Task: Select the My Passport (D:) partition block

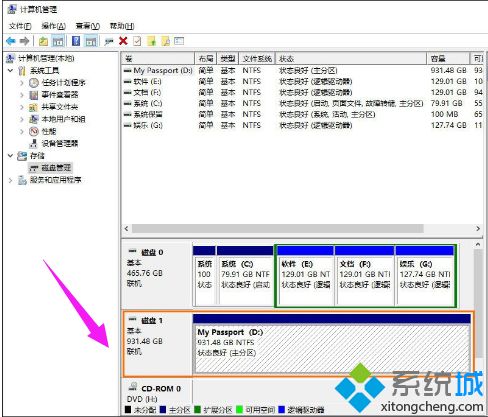Action: click(332, 344)
